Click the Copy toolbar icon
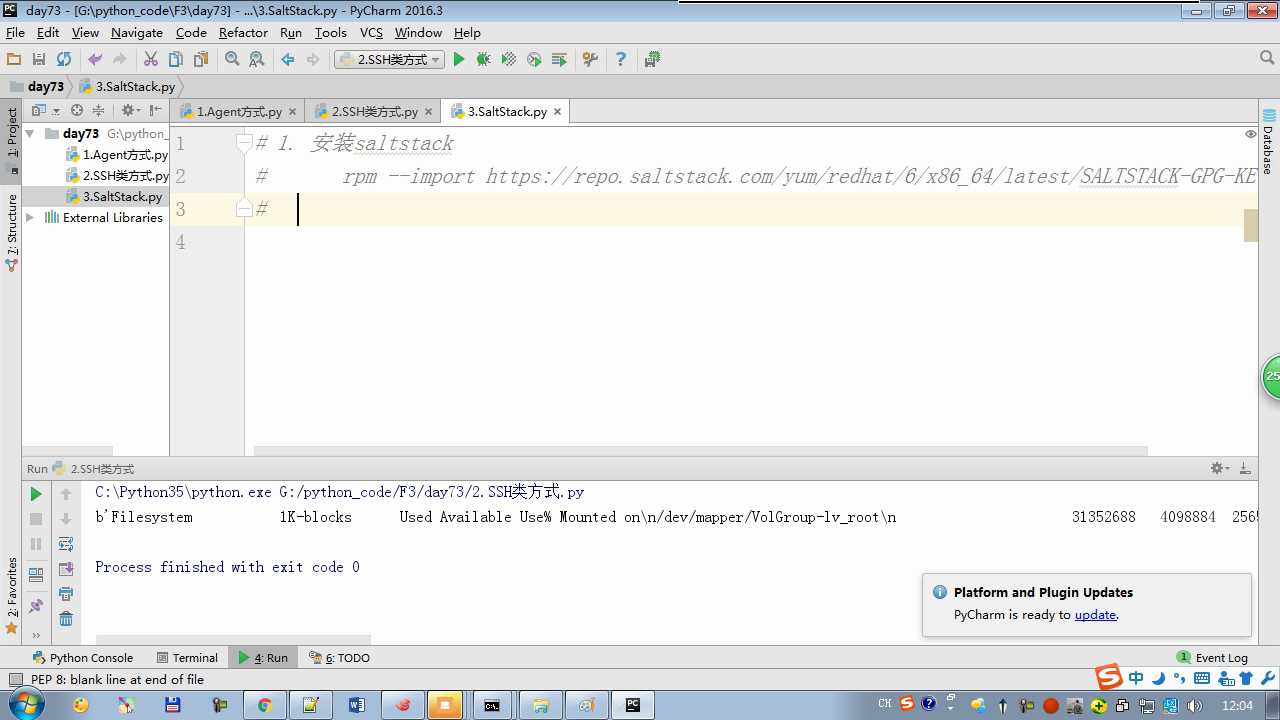 (176, 60)
